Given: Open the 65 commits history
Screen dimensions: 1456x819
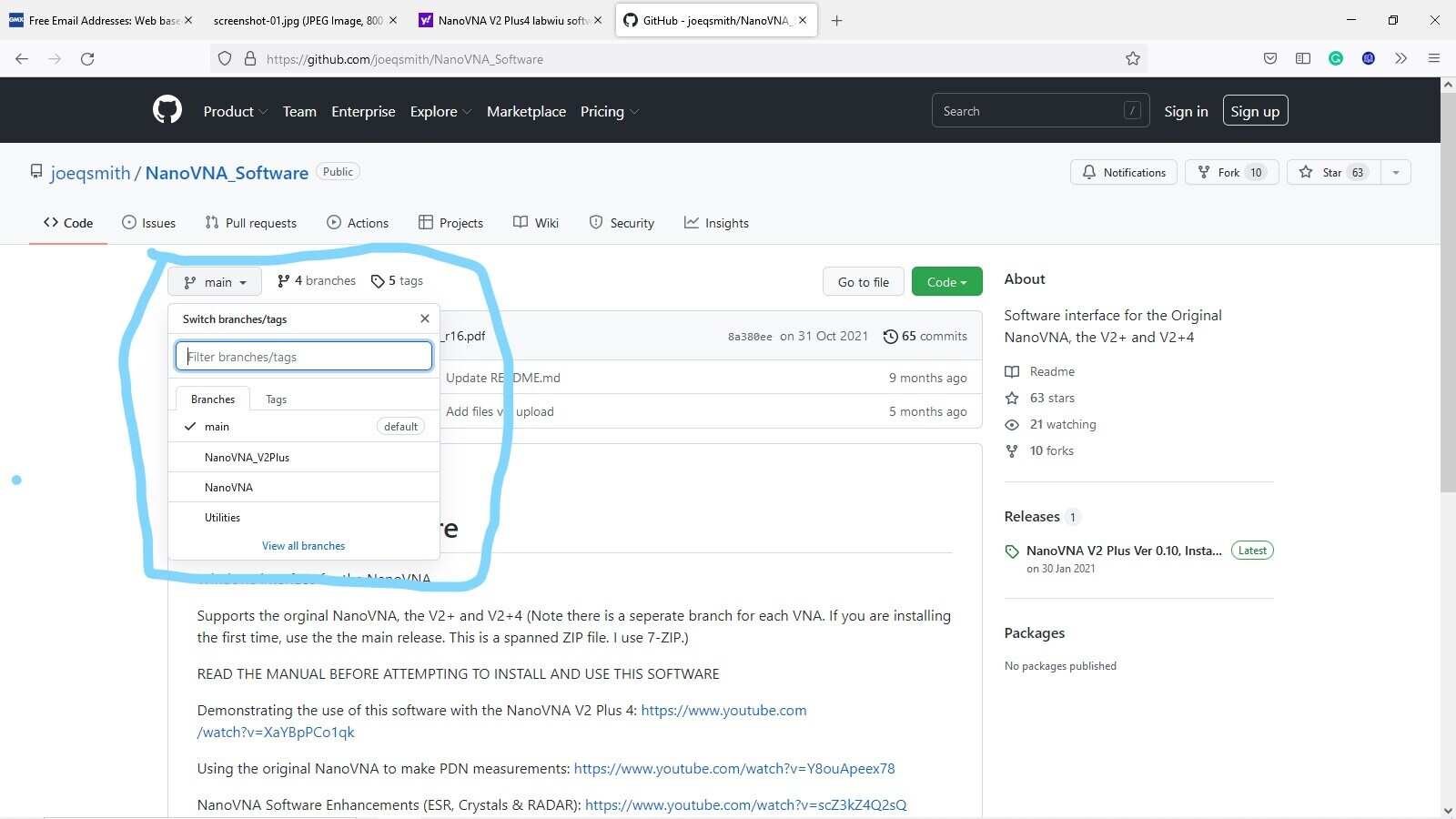Looking at the screenshot, I should 925,336.
